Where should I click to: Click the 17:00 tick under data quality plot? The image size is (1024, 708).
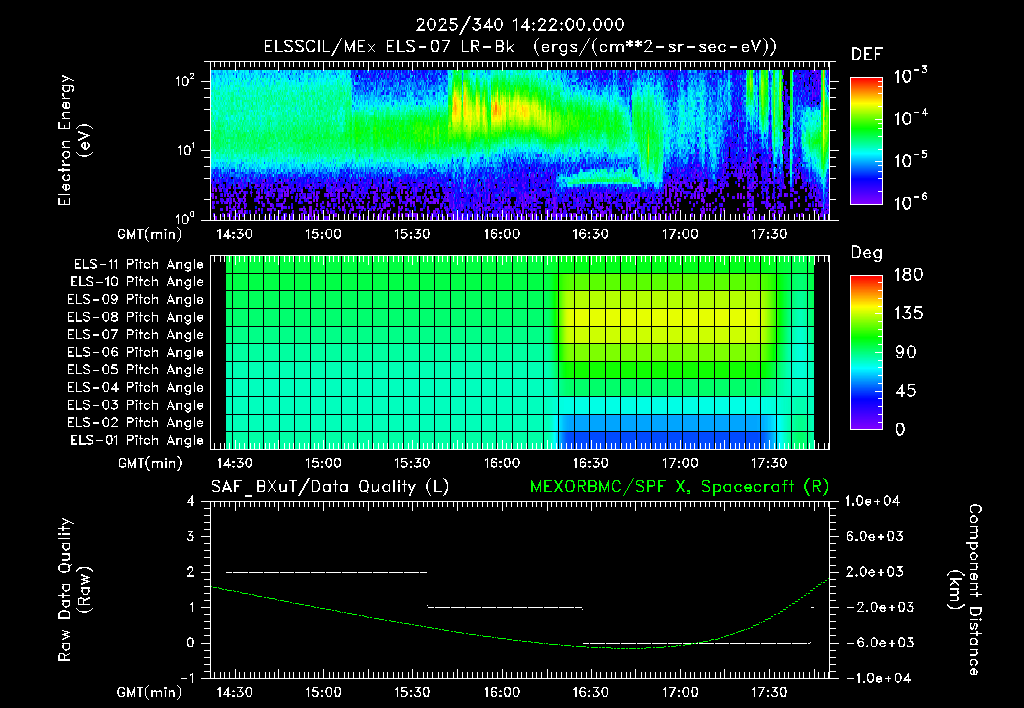point(680,692)
